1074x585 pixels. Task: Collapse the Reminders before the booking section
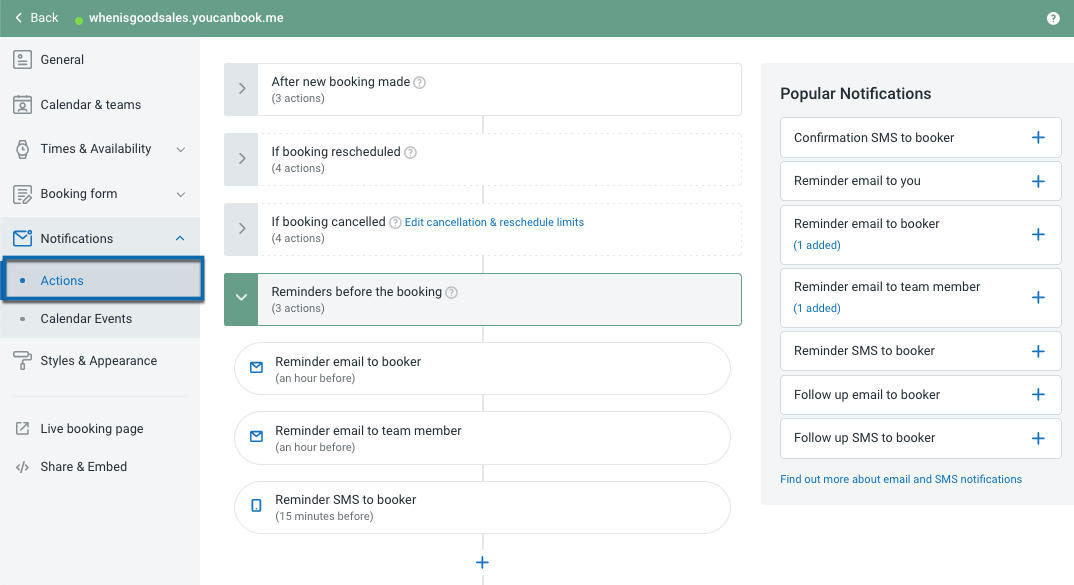coord(242,298)
